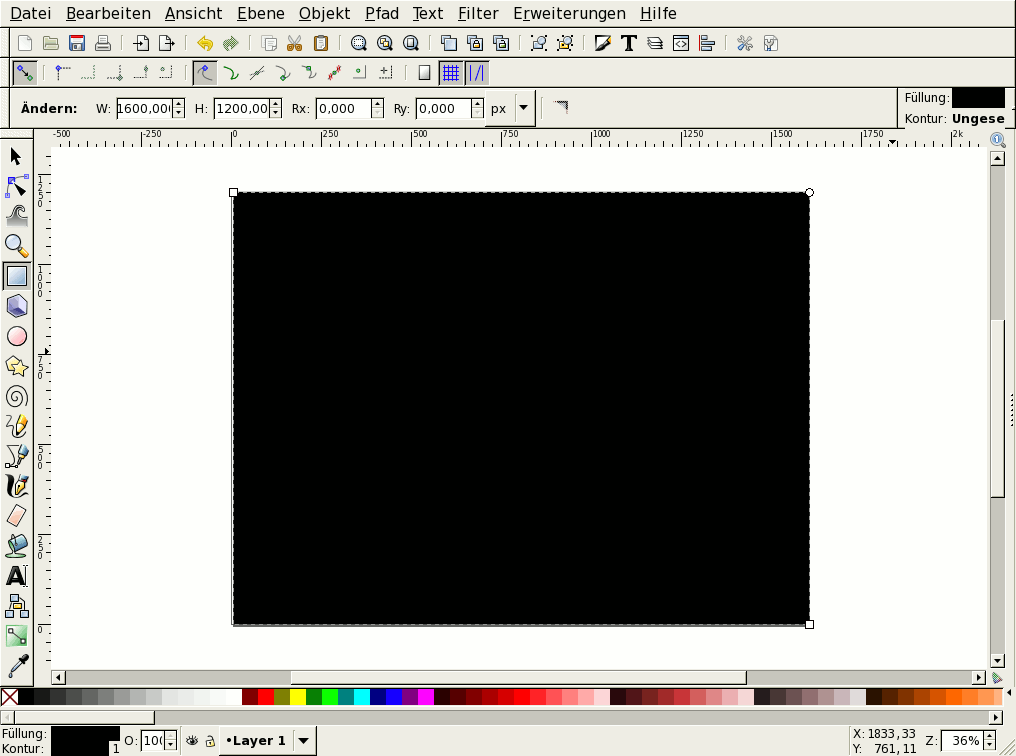Open the Text tool in toolbox

click(17, 576)
